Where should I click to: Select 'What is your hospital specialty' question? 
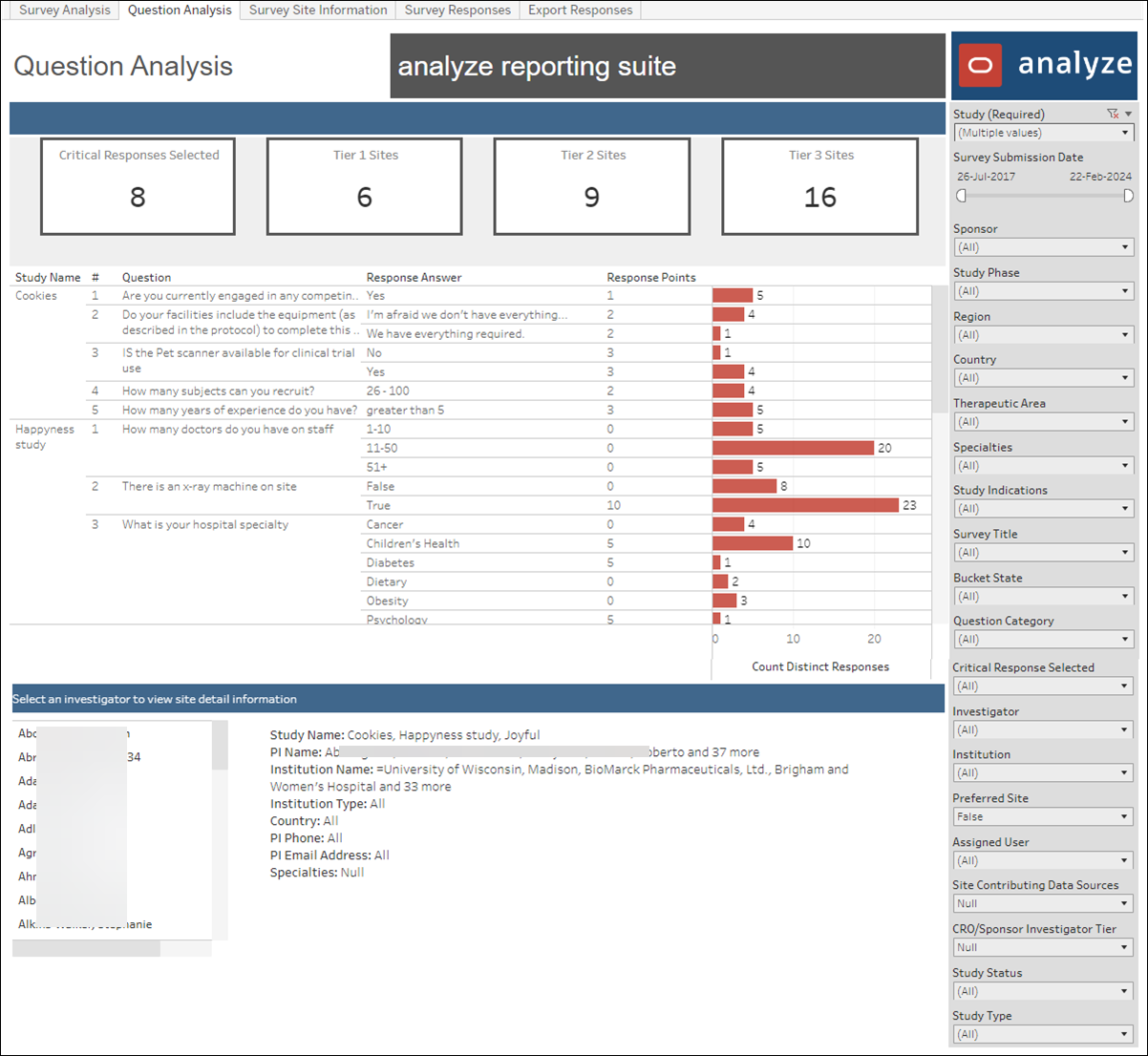pyautogui.click(x=205, y=525)
